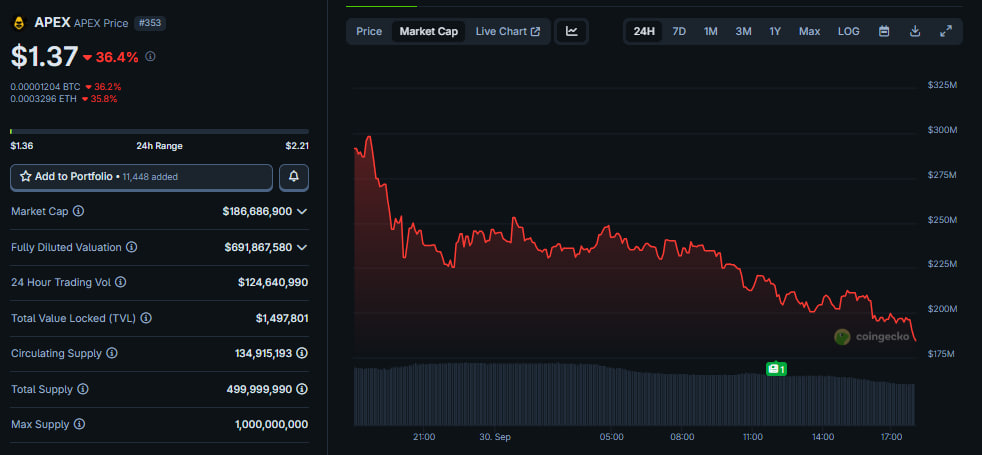Select the Max time range
This screenshot has width=982, height=455.
coord(809,31)
